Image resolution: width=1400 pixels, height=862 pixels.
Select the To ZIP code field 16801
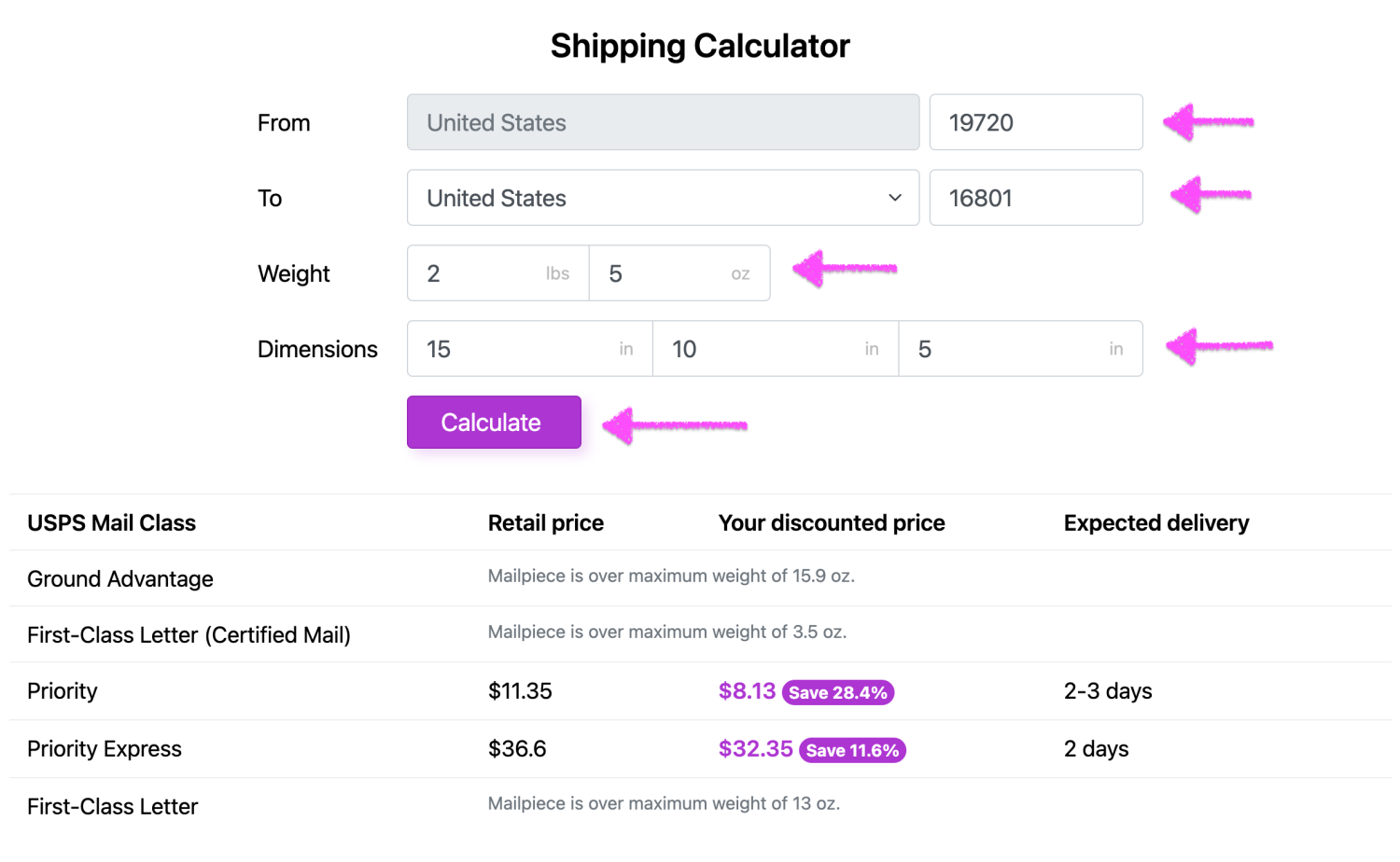click(x=1036, y=198)
